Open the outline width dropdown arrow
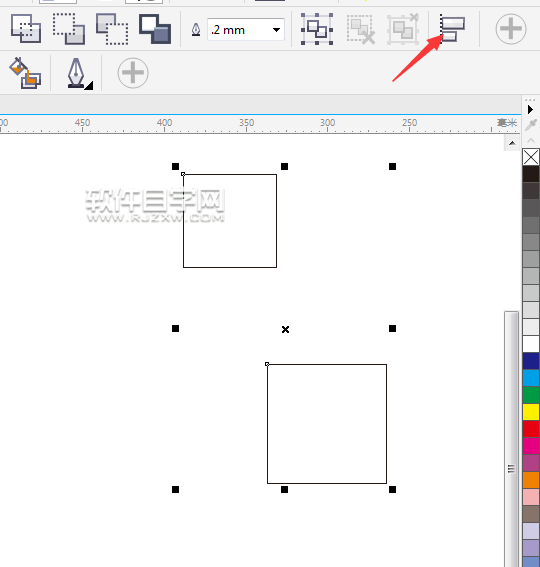 click(x=276, y=30)
